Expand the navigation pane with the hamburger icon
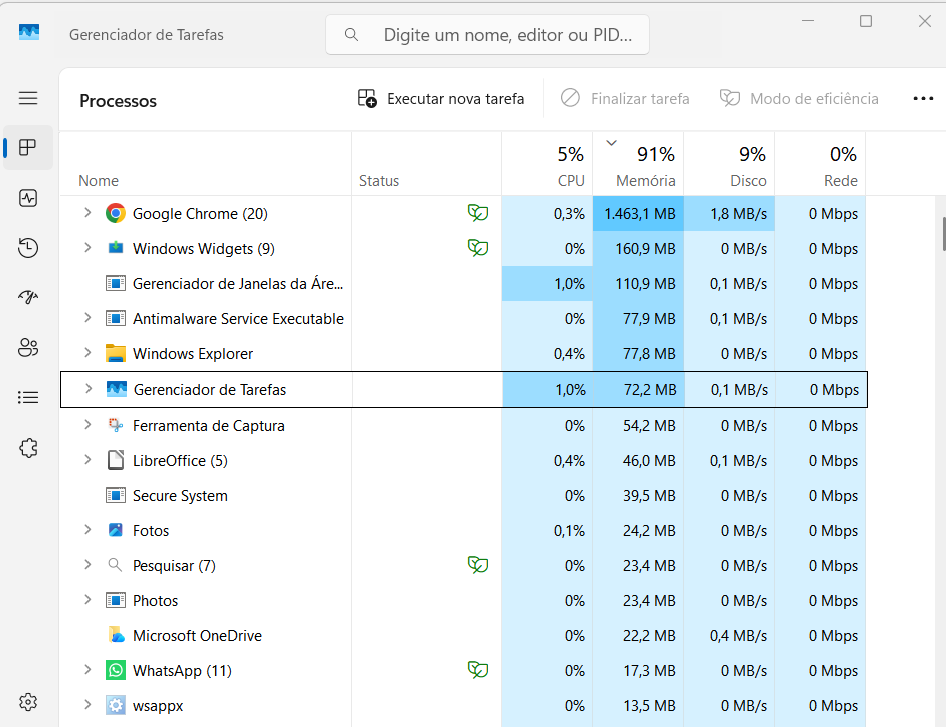The height and width of the screenshot is (727, 946). click(x=28, y=98)
